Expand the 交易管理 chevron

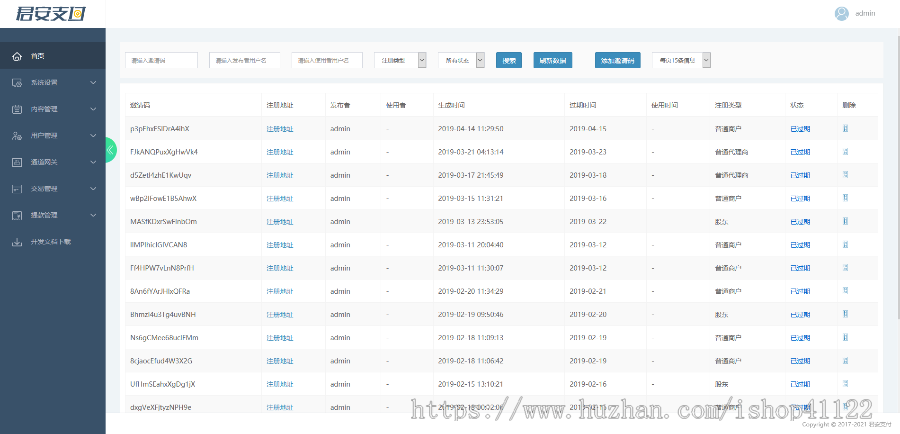coord(94,188)
